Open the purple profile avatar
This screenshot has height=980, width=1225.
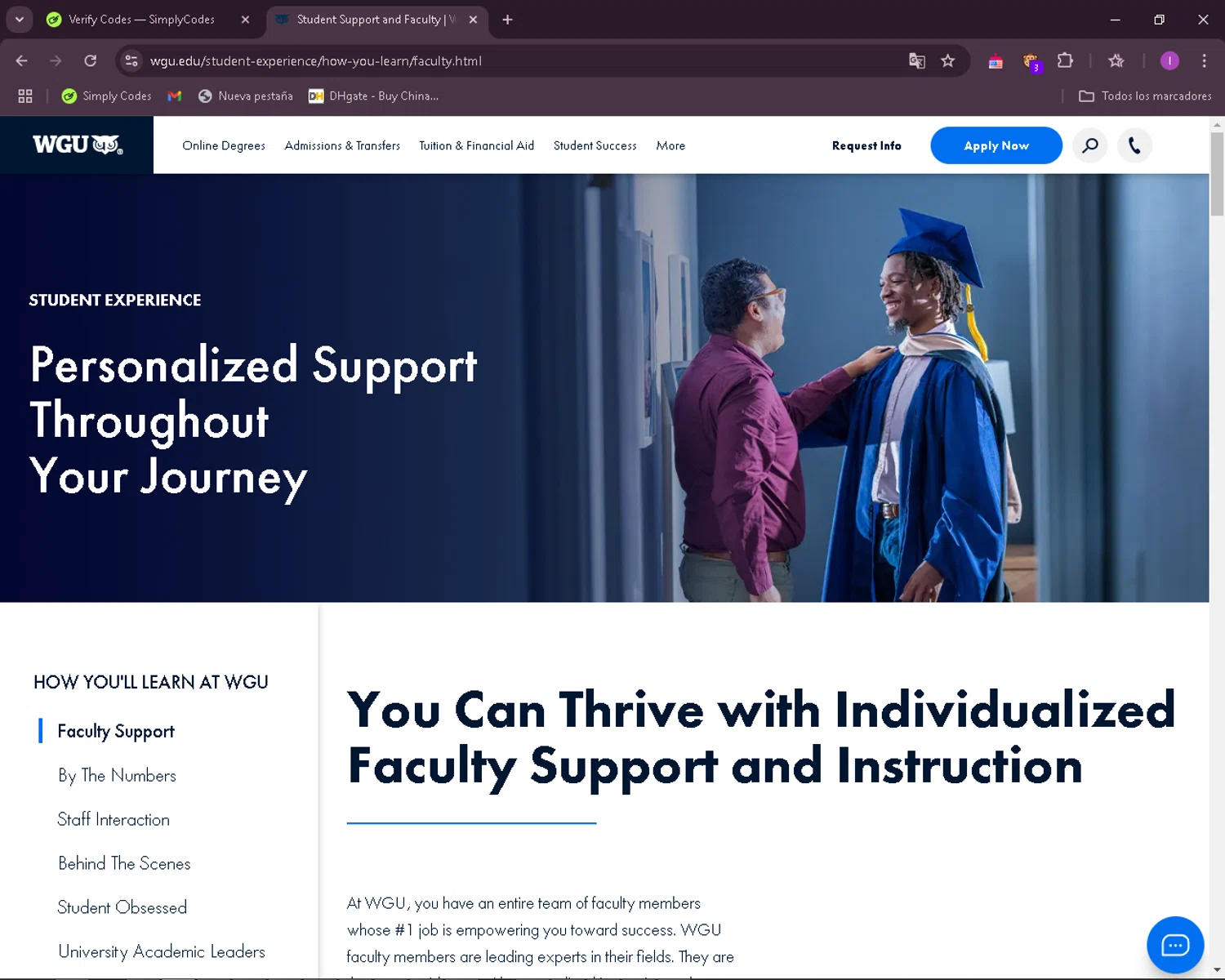(x=1169, y=60)
